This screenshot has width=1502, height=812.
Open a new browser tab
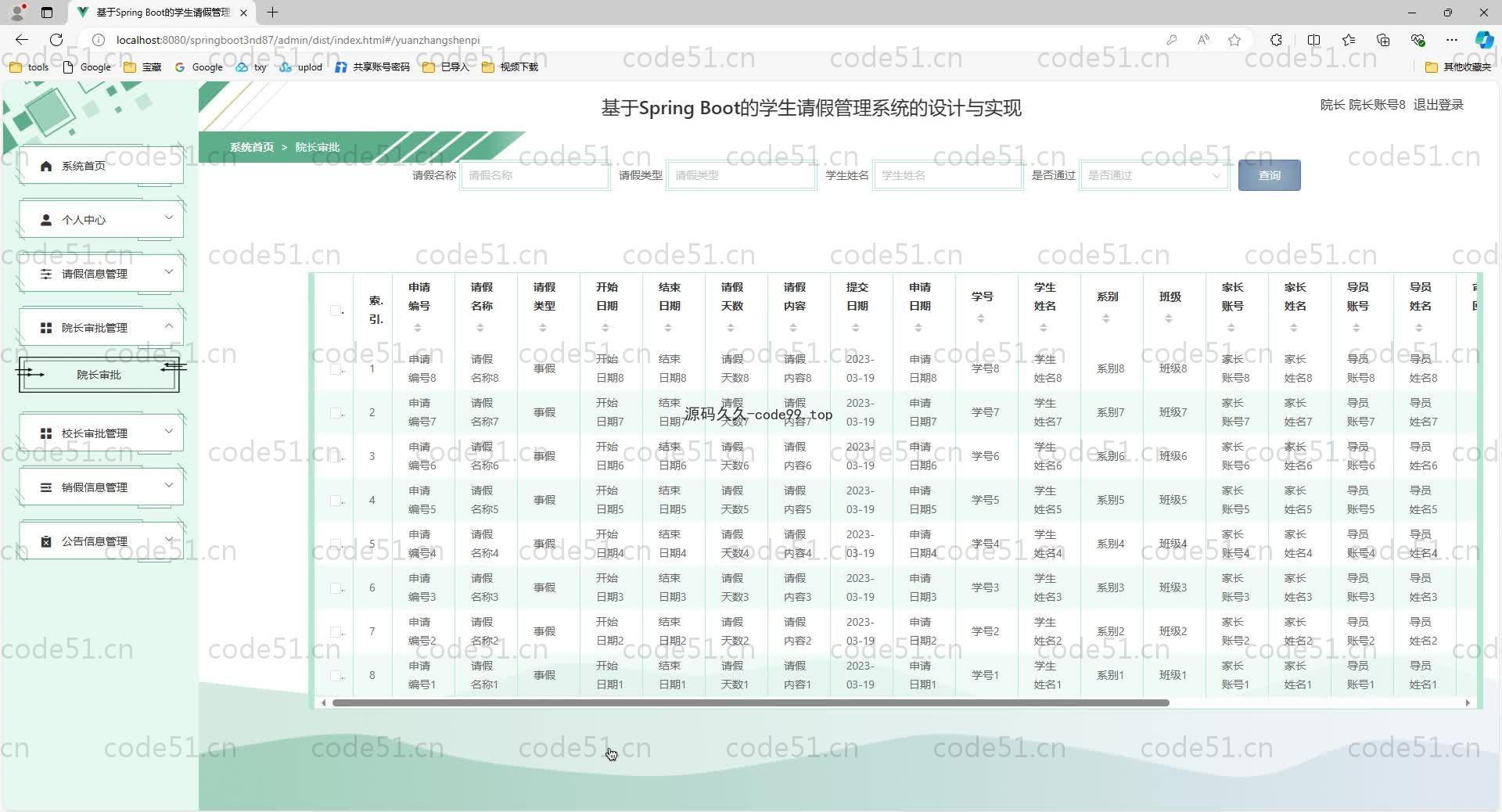click(272, 13)
